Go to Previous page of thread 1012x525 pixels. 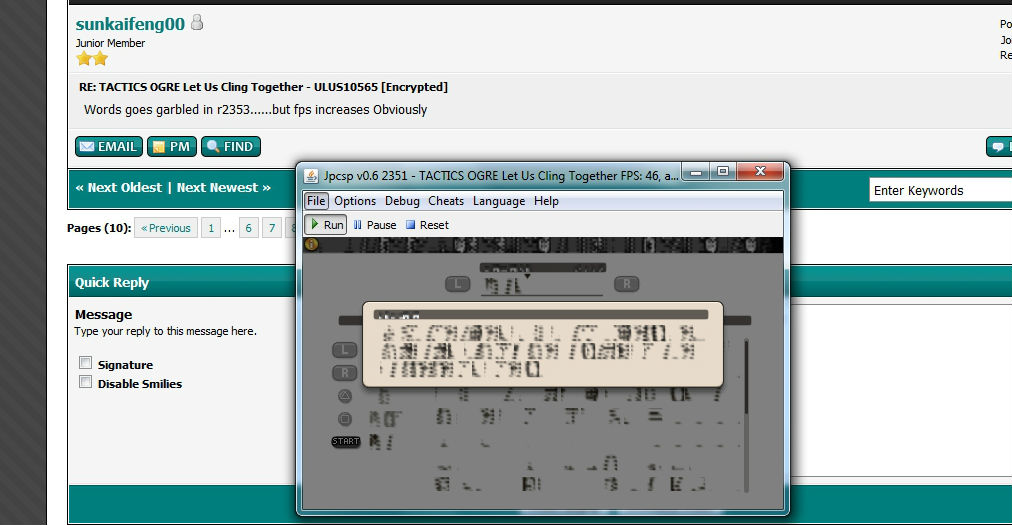pos(166,228)
